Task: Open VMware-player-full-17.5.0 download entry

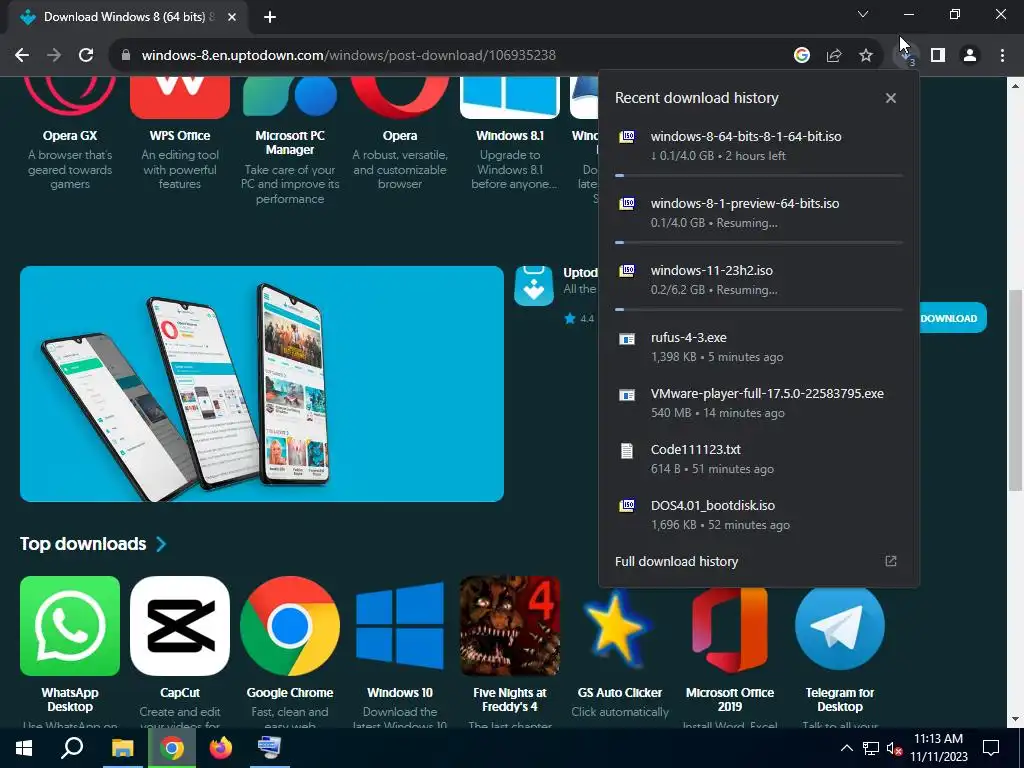Action: 759,403
